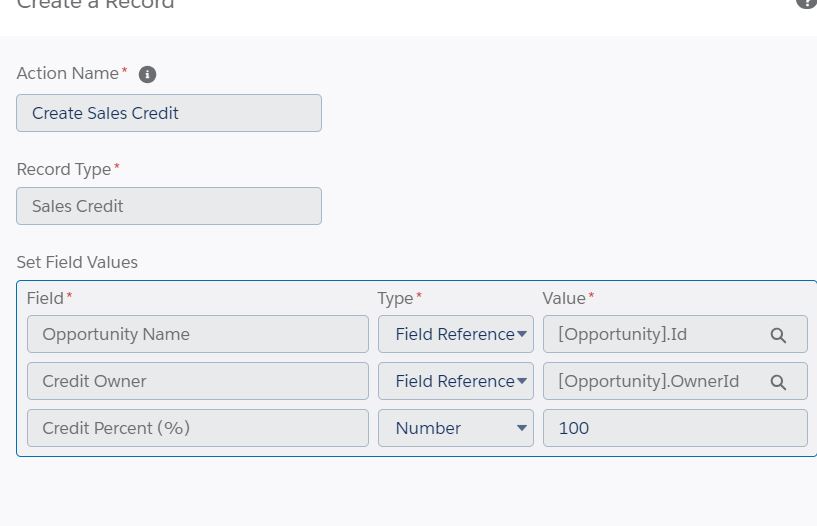Click the help icon in top-right corner

[806, 3]
